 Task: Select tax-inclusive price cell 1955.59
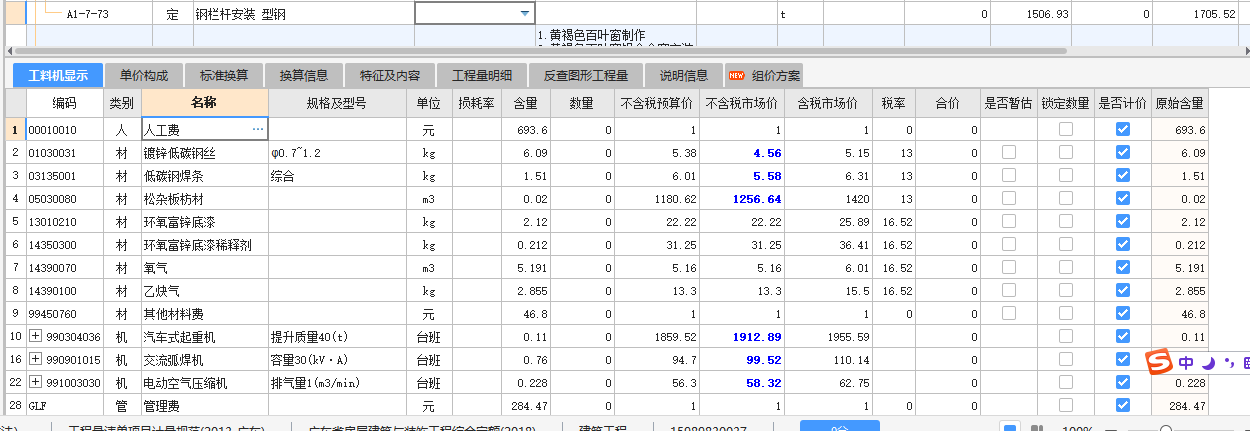pos(829,338)
